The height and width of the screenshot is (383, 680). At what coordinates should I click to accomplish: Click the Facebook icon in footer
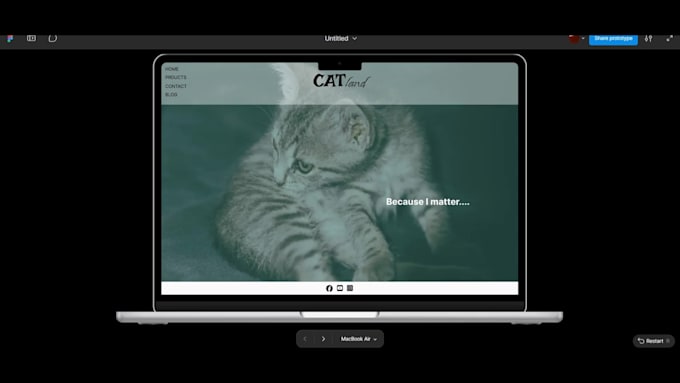(329, 288)
